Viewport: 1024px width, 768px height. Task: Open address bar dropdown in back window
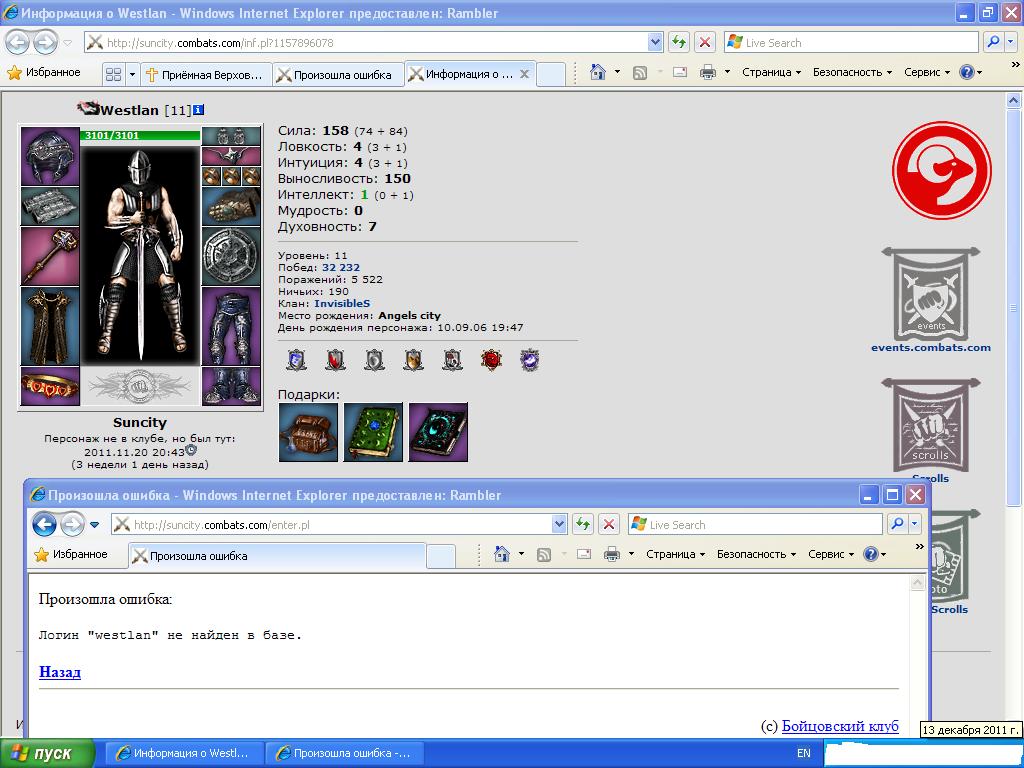pyautogui.click(x=656, y=42)
